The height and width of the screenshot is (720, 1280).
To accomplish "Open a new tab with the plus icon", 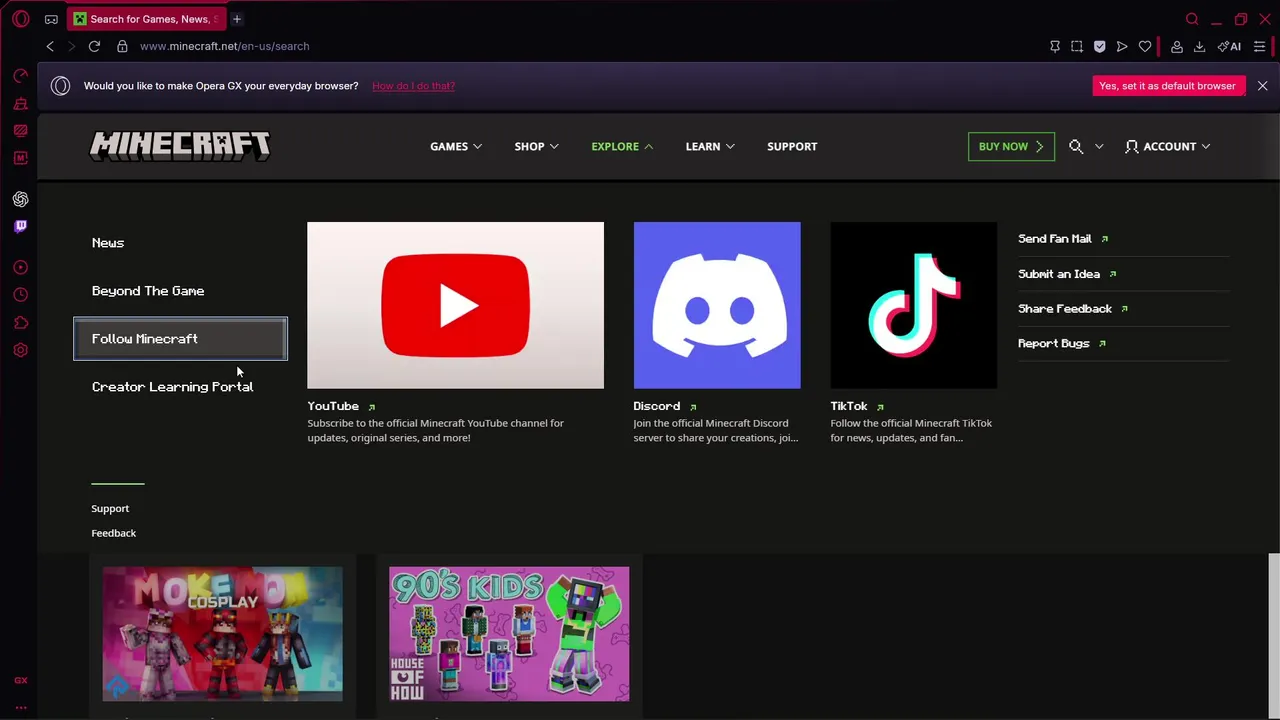I will click(237, 19).
